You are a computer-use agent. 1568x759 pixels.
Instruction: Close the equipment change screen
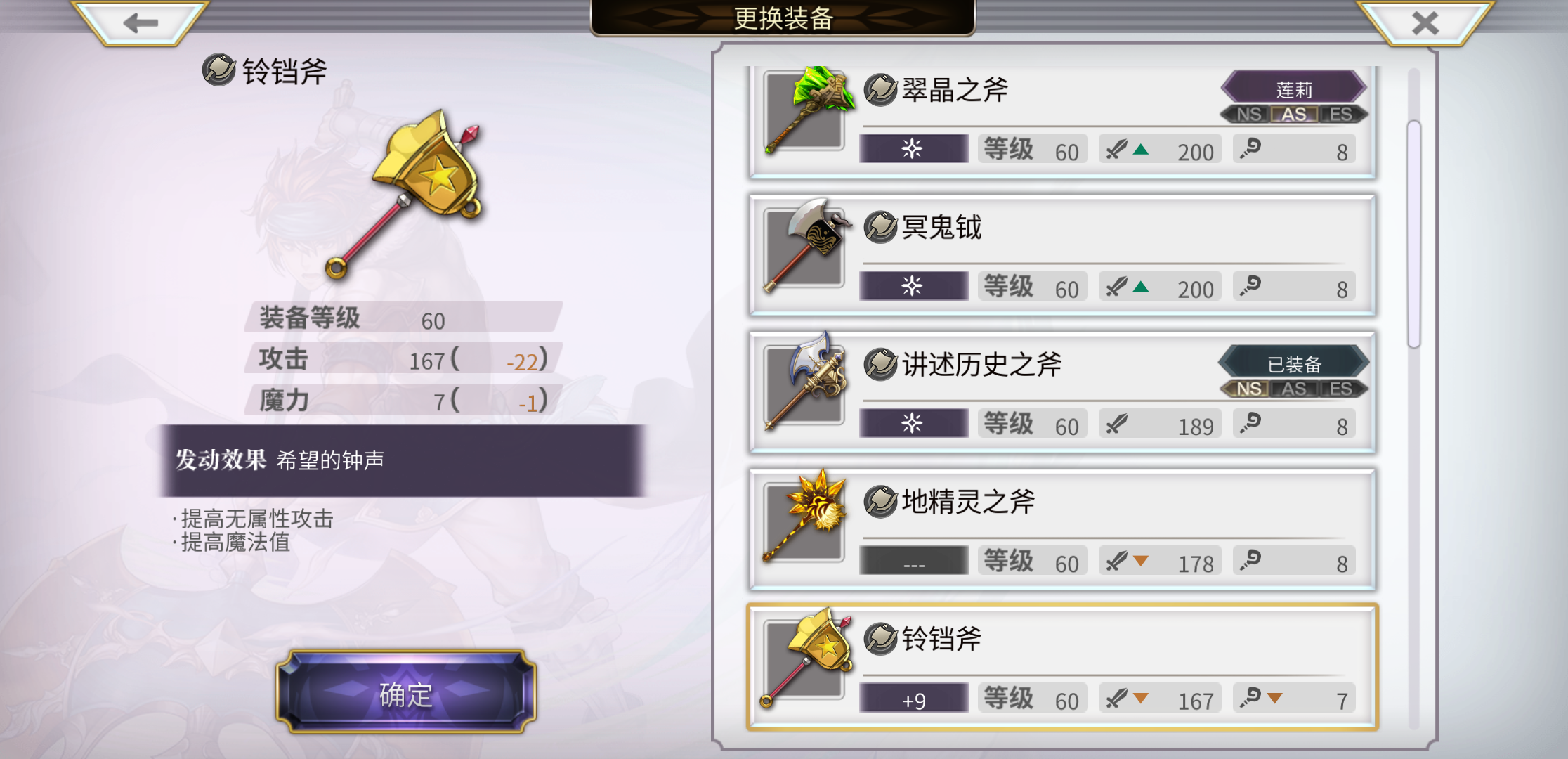1425,22
